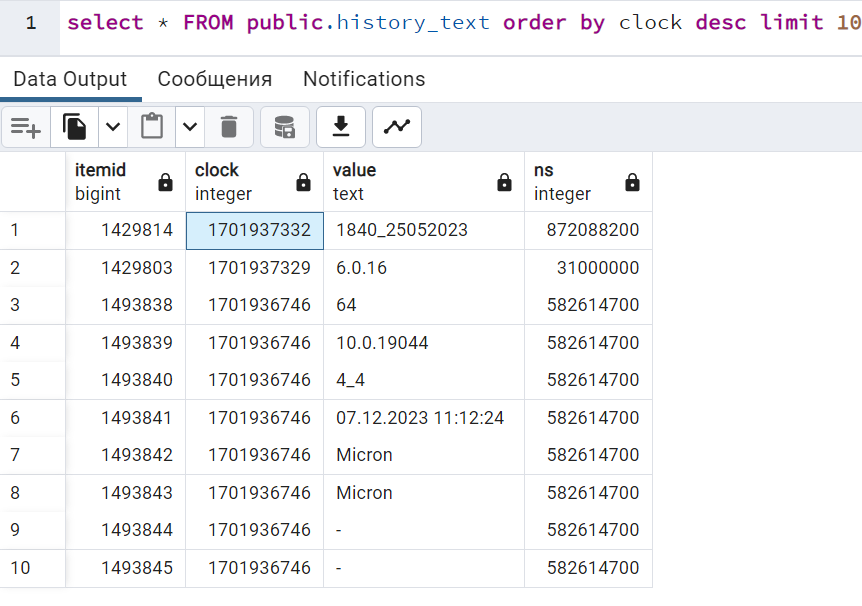Screen dimensions: 862x606
Task: Select itemid cell 1493844
Action: pos(125,530)
